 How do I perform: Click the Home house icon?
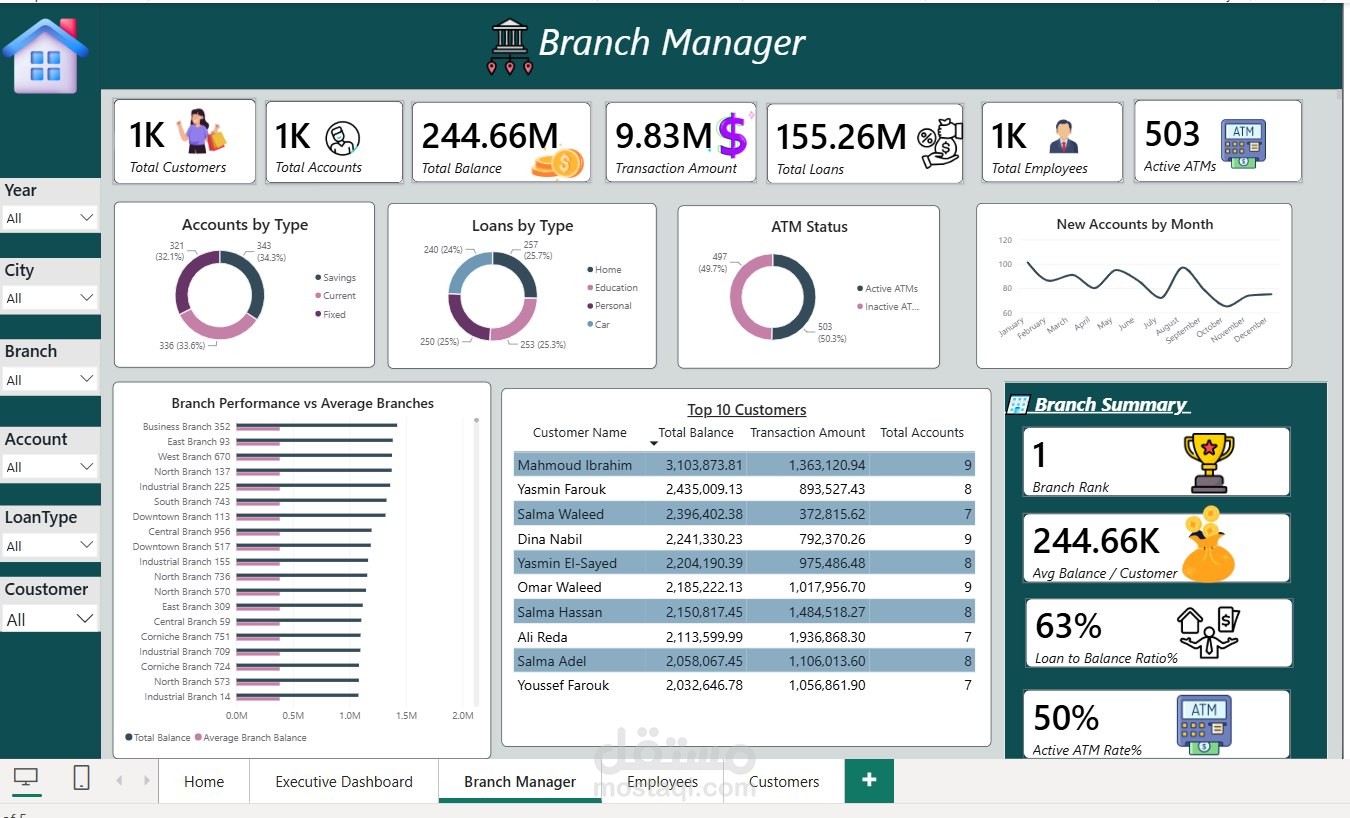click(46, 56)
